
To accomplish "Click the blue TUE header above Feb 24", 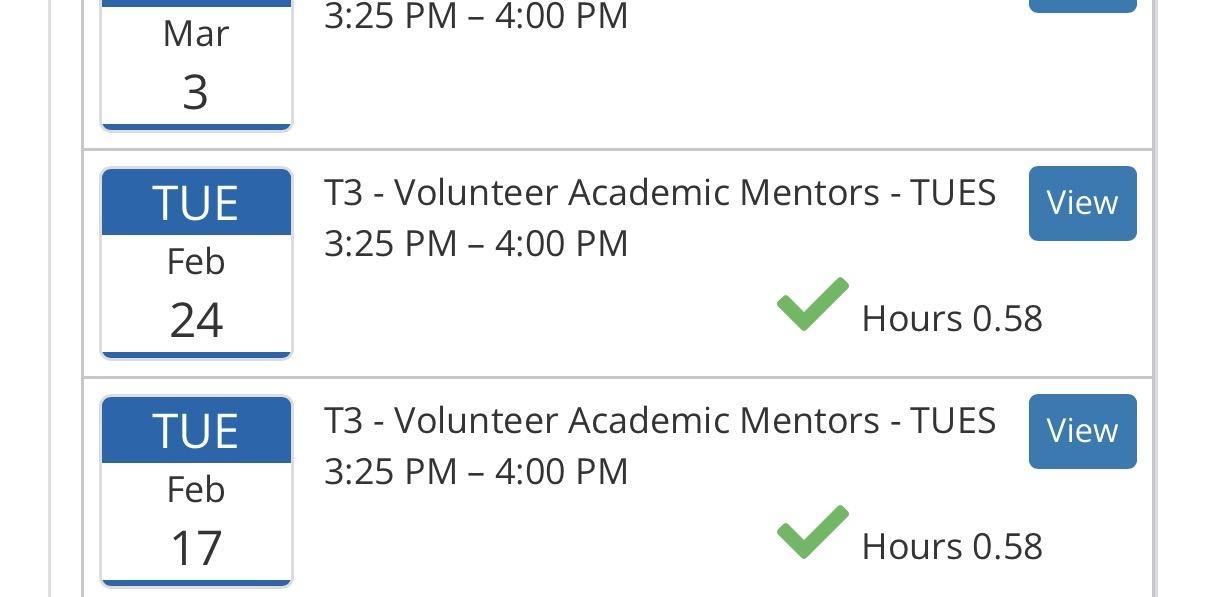I will pyautogui.click(x=196, y=203).
